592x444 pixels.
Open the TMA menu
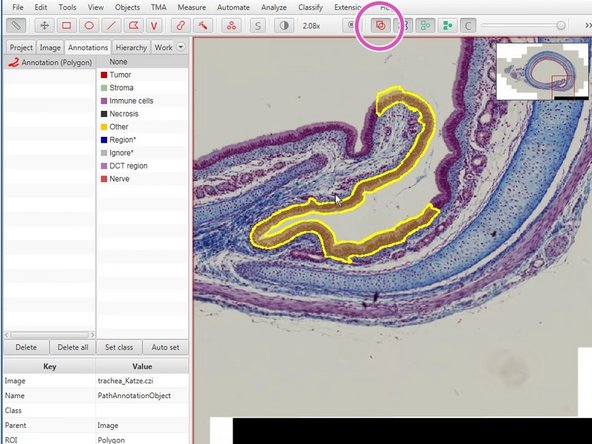pyautogui.click(x=158, y=7)
